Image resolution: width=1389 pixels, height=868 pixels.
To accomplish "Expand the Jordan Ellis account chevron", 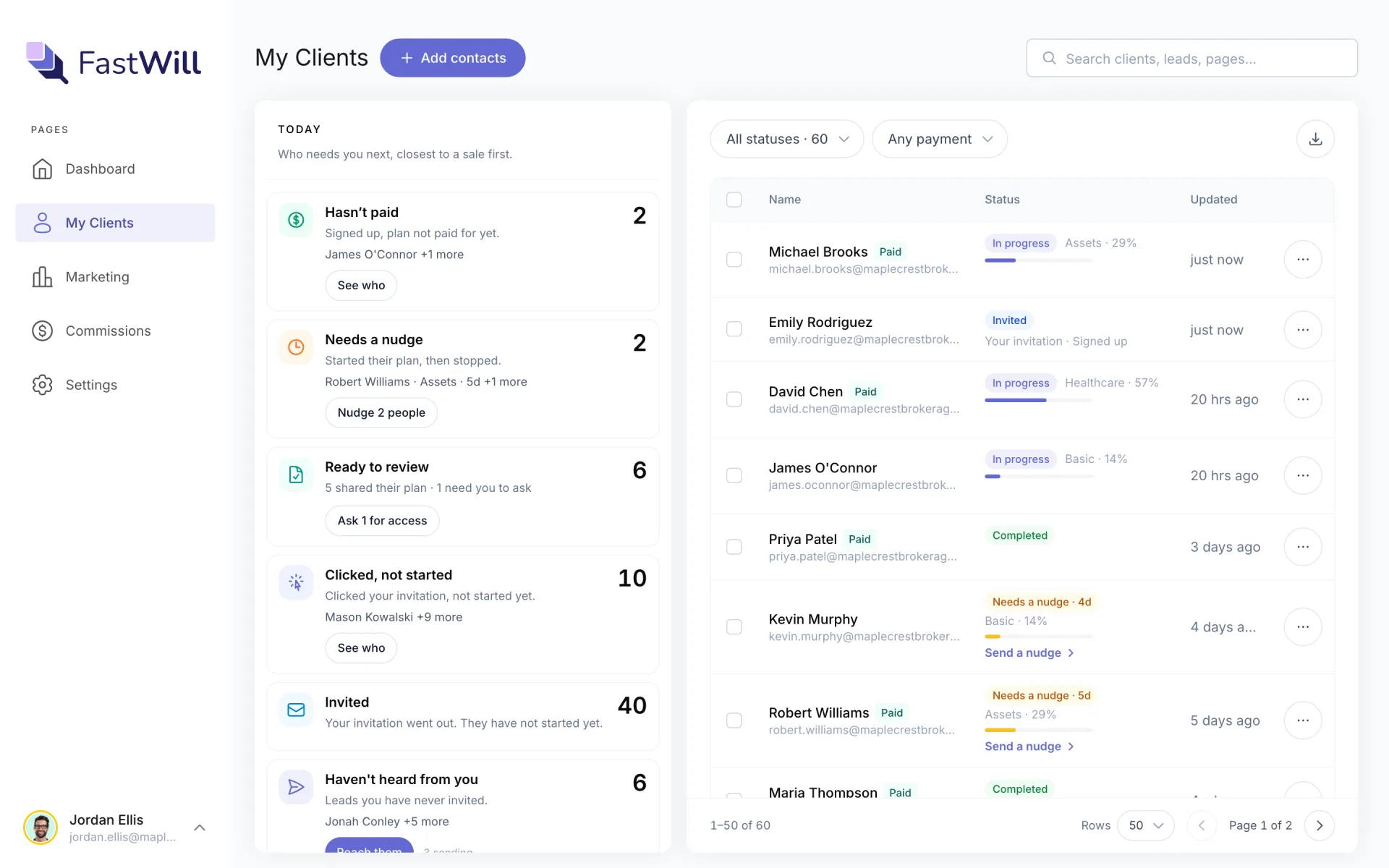I will (x=200, y=827).
